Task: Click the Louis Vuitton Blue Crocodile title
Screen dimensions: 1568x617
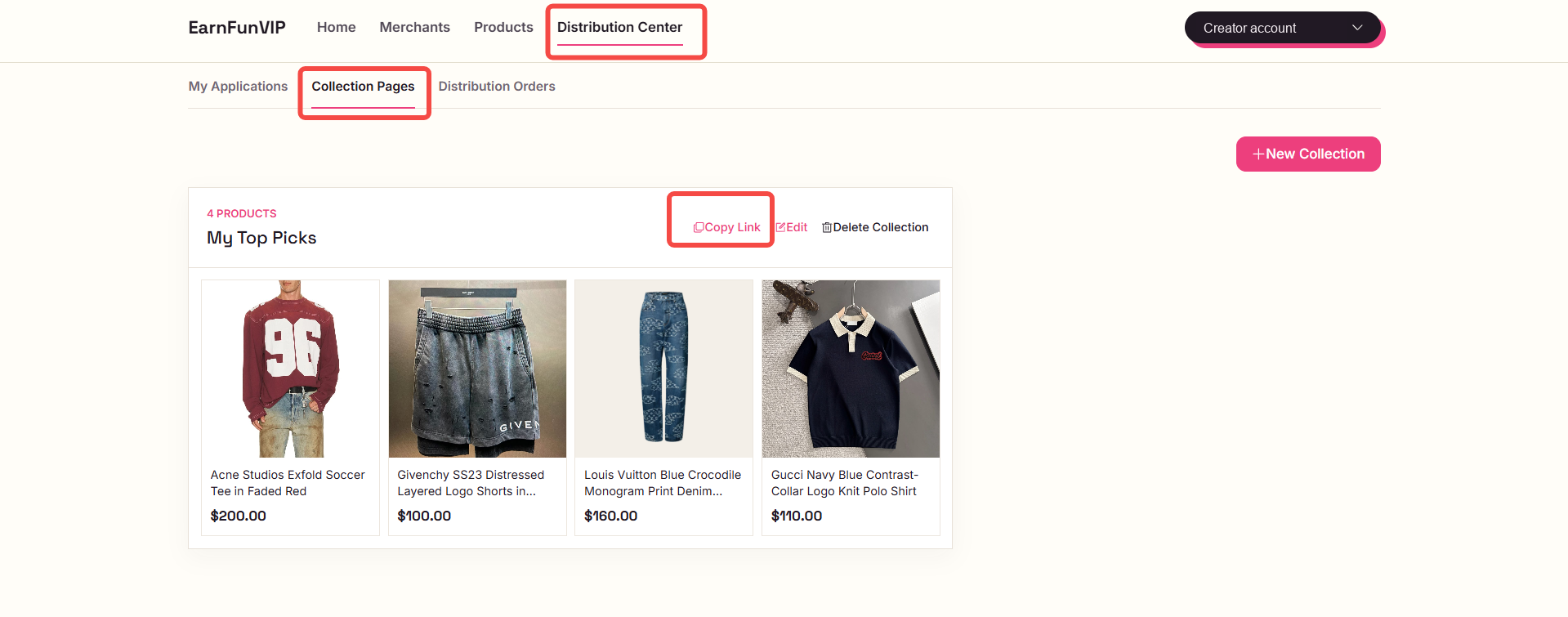Action: click(x=663, y=483)
